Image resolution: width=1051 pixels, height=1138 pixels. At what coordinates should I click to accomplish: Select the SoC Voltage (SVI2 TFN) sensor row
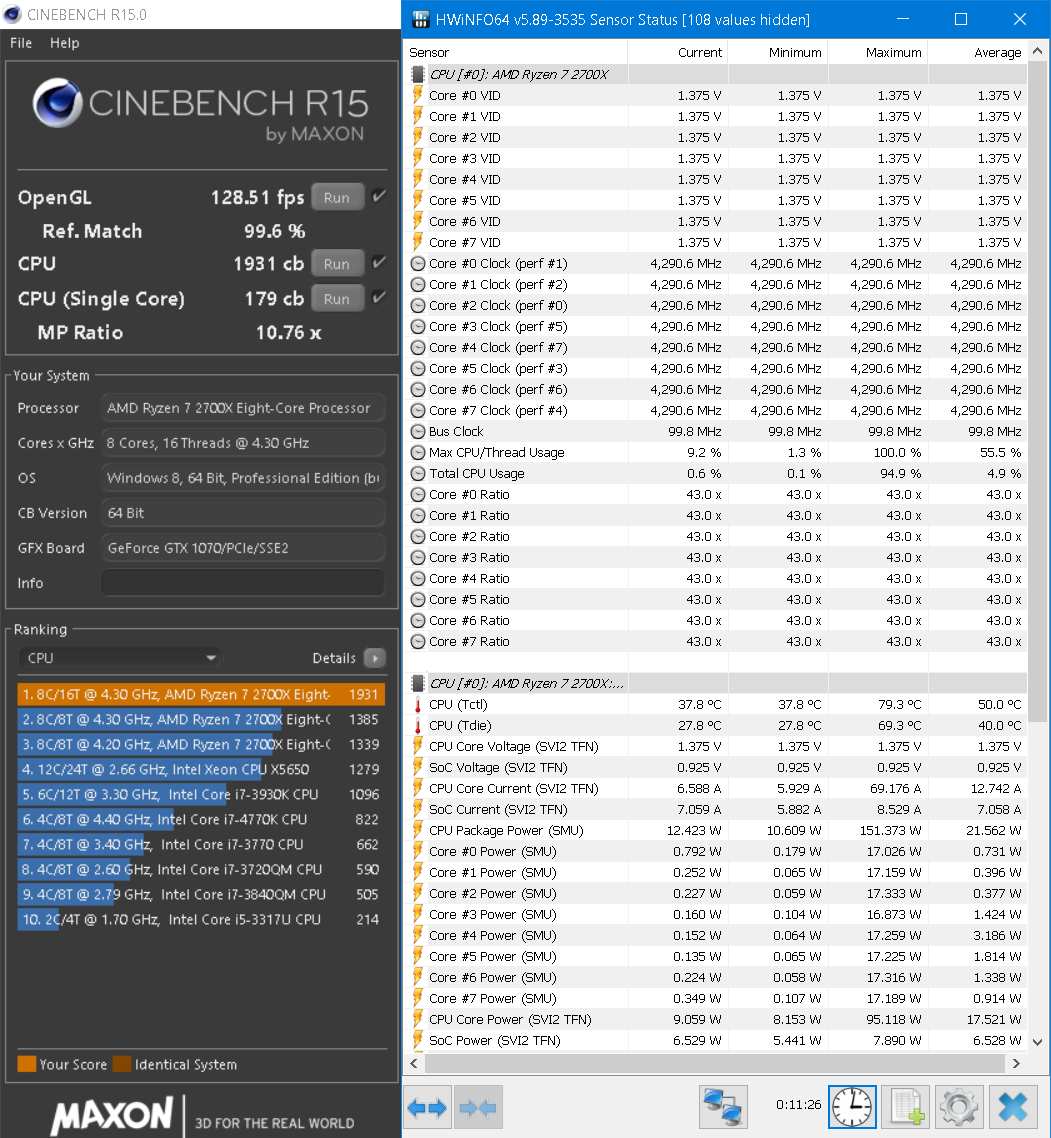(x=715, y=767)
